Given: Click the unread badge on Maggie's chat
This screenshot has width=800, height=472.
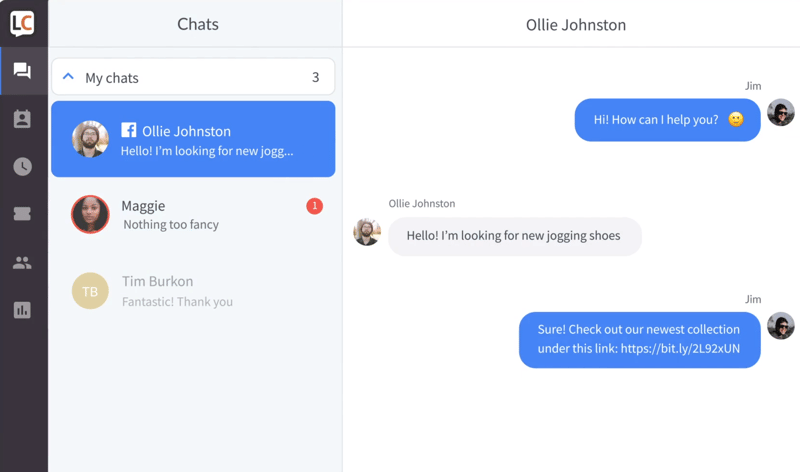Looking at the screenshot, I should pos(314,206).
